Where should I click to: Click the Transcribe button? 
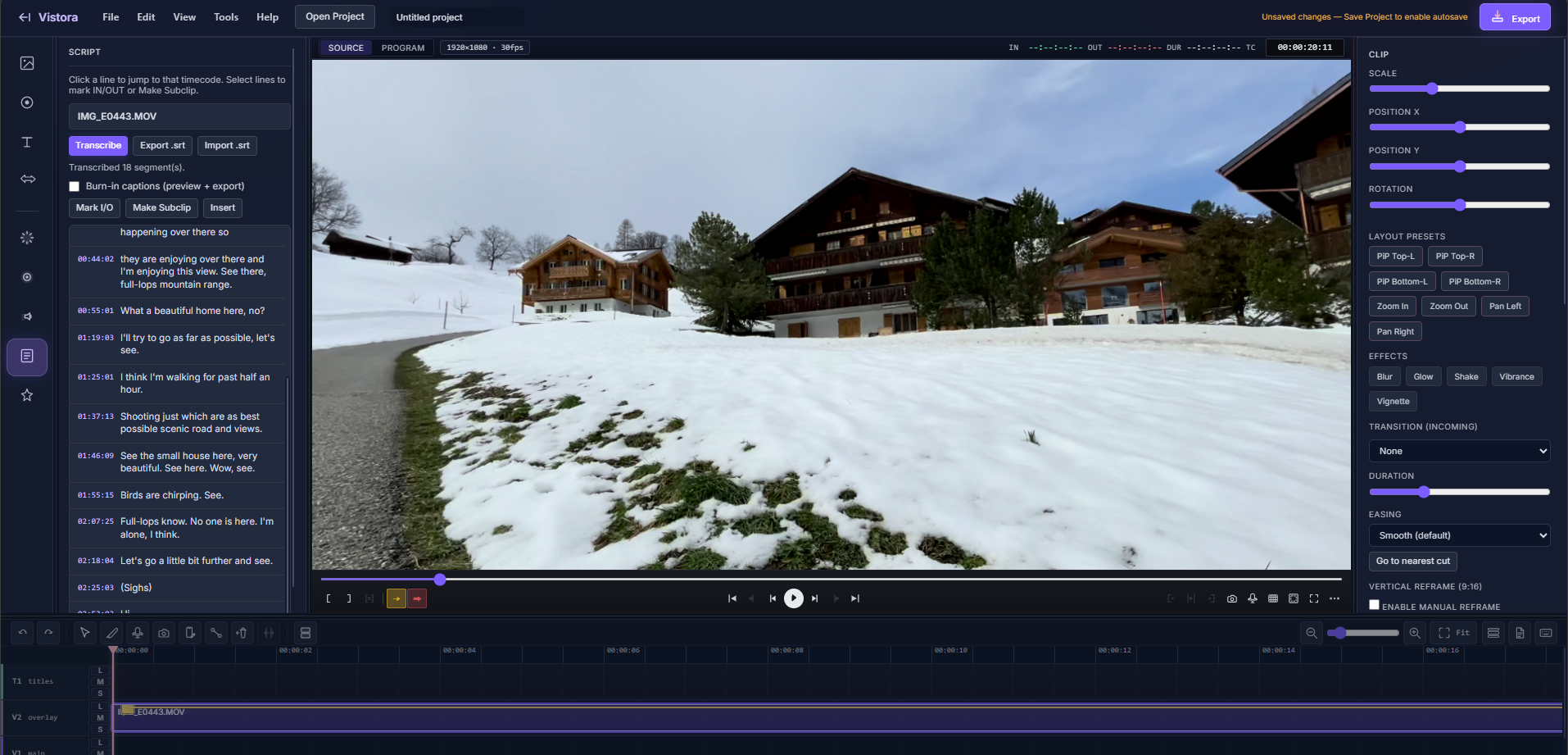[98, 146]
